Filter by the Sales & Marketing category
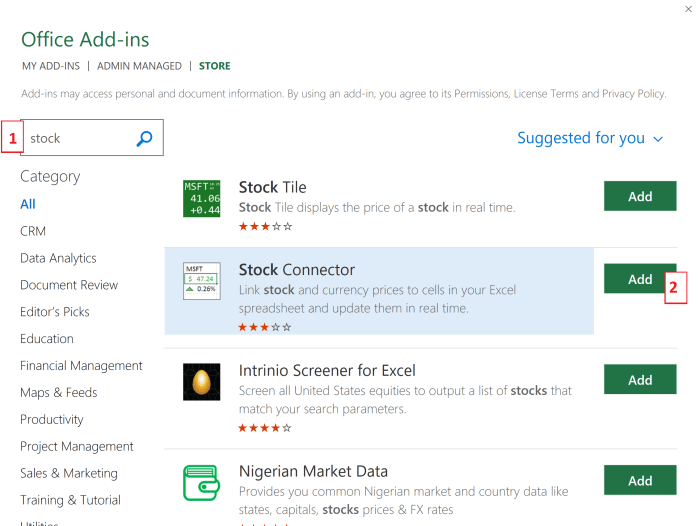The width and height of the screenshot is (700, 526). (x=69, y=473)
